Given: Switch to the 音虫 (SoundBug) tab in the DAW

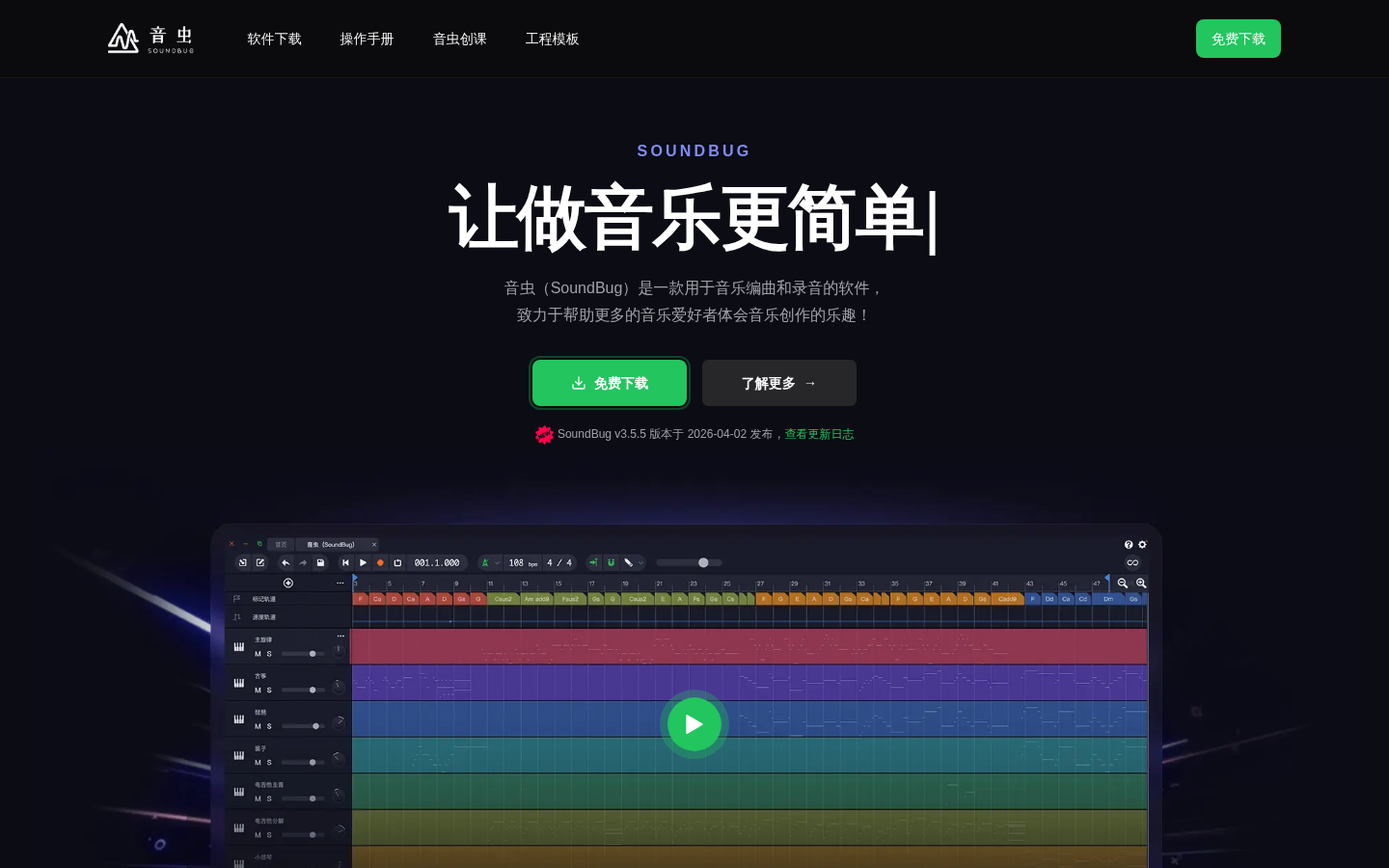Looking at the screenshot, I should tap(338, 544).
